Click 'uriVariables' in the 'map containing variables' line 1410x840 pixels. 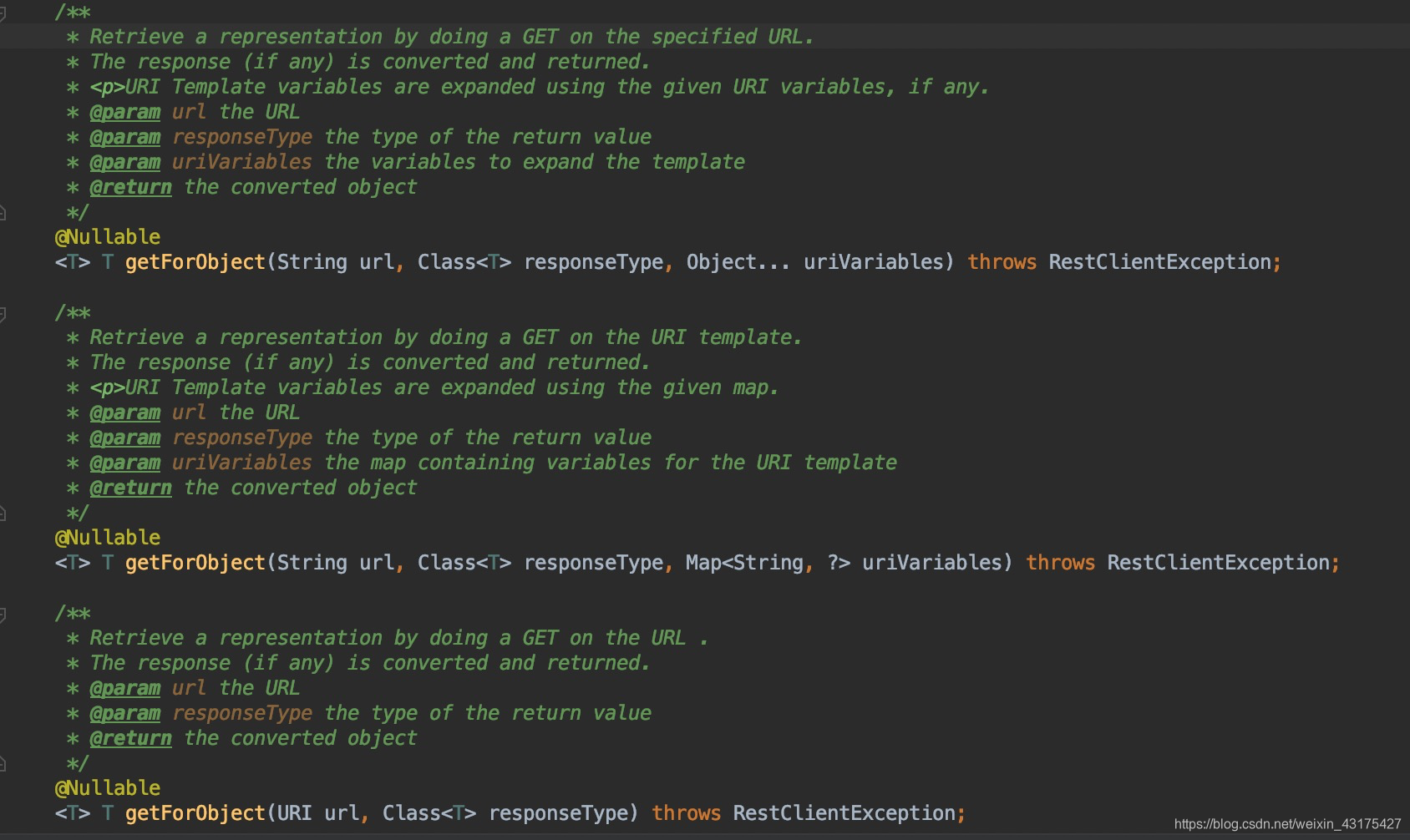coord(242,463)
